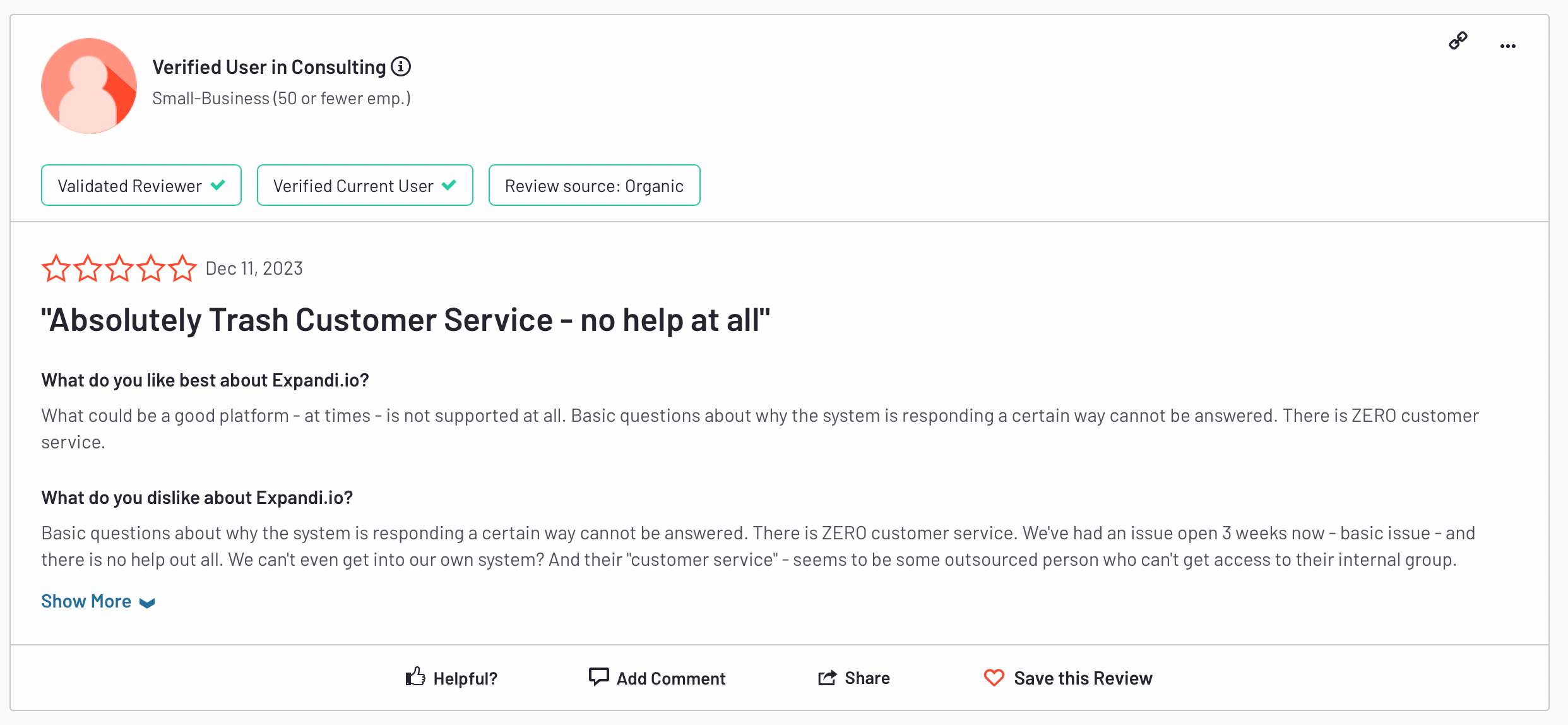
Task: Click the fourth rating star
Action: coord(151,268)
